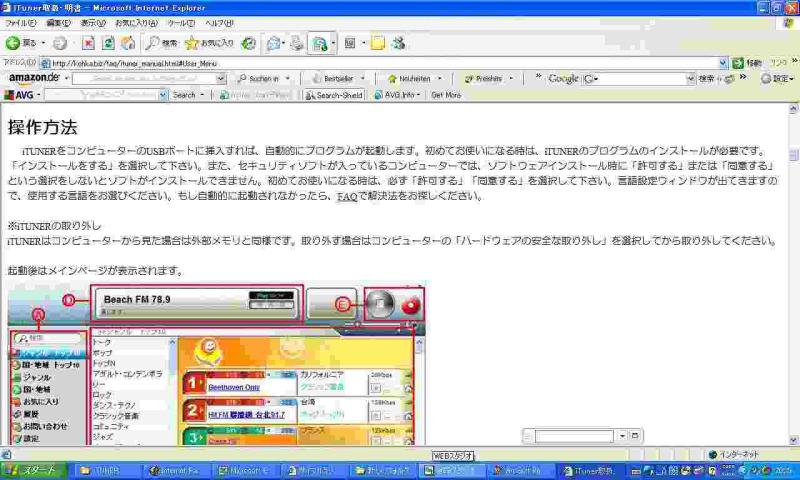The width and height of the screenshot is (800, 480).
Task: Refresh the page with the Refresh icon
Action: [x=108, y=44]
